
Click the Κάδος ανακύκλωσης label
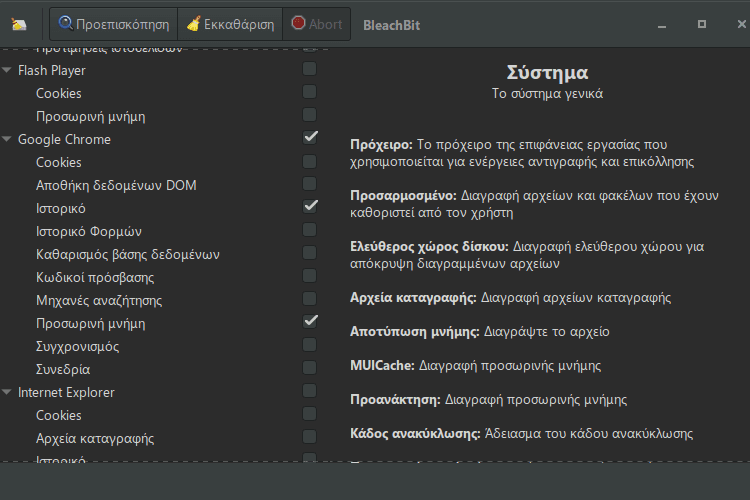coord(415,433)
